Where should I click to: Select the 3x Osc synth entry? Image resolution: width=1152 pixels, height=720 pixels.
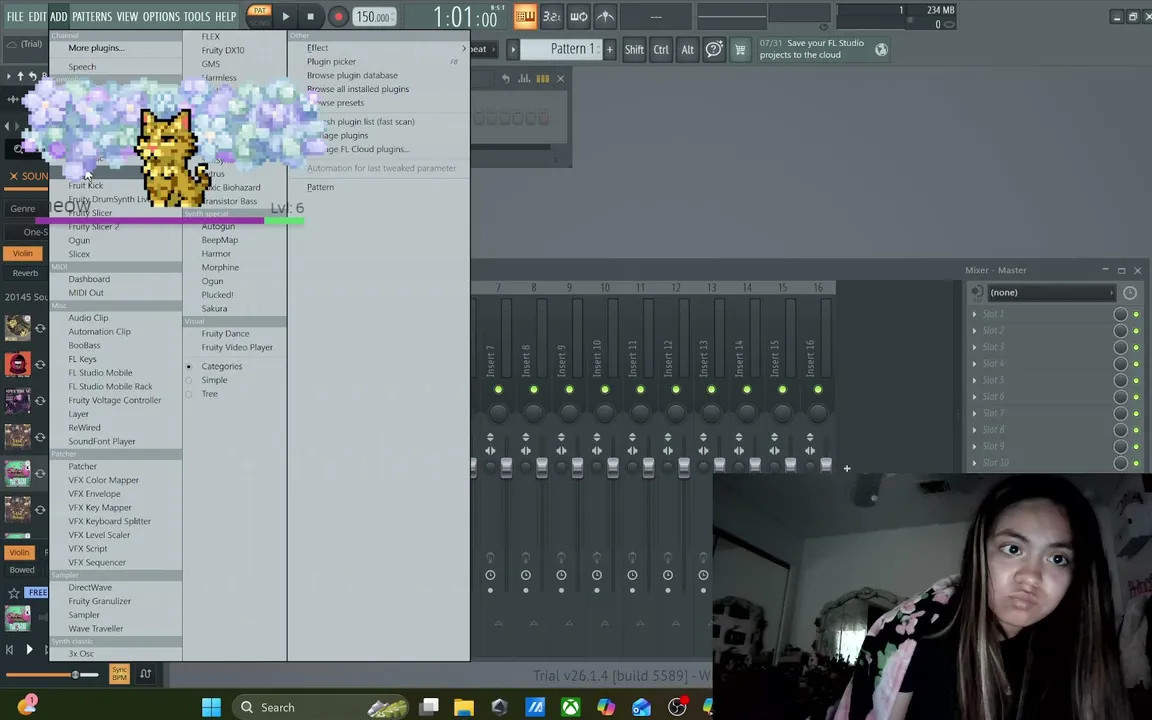81,654
